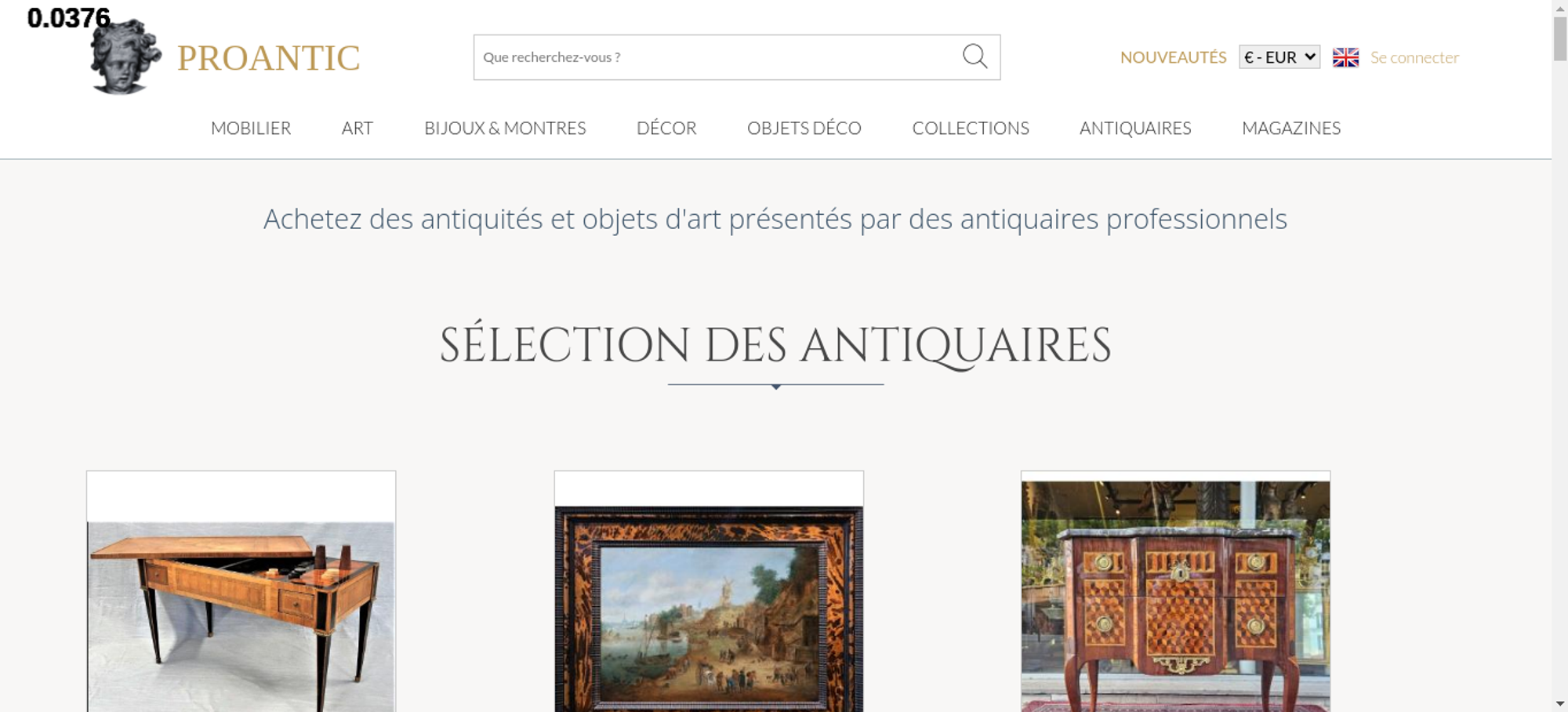Open the EUR currency dropdown
This screenshot has height=712, width=1568.
[1279, 57]
